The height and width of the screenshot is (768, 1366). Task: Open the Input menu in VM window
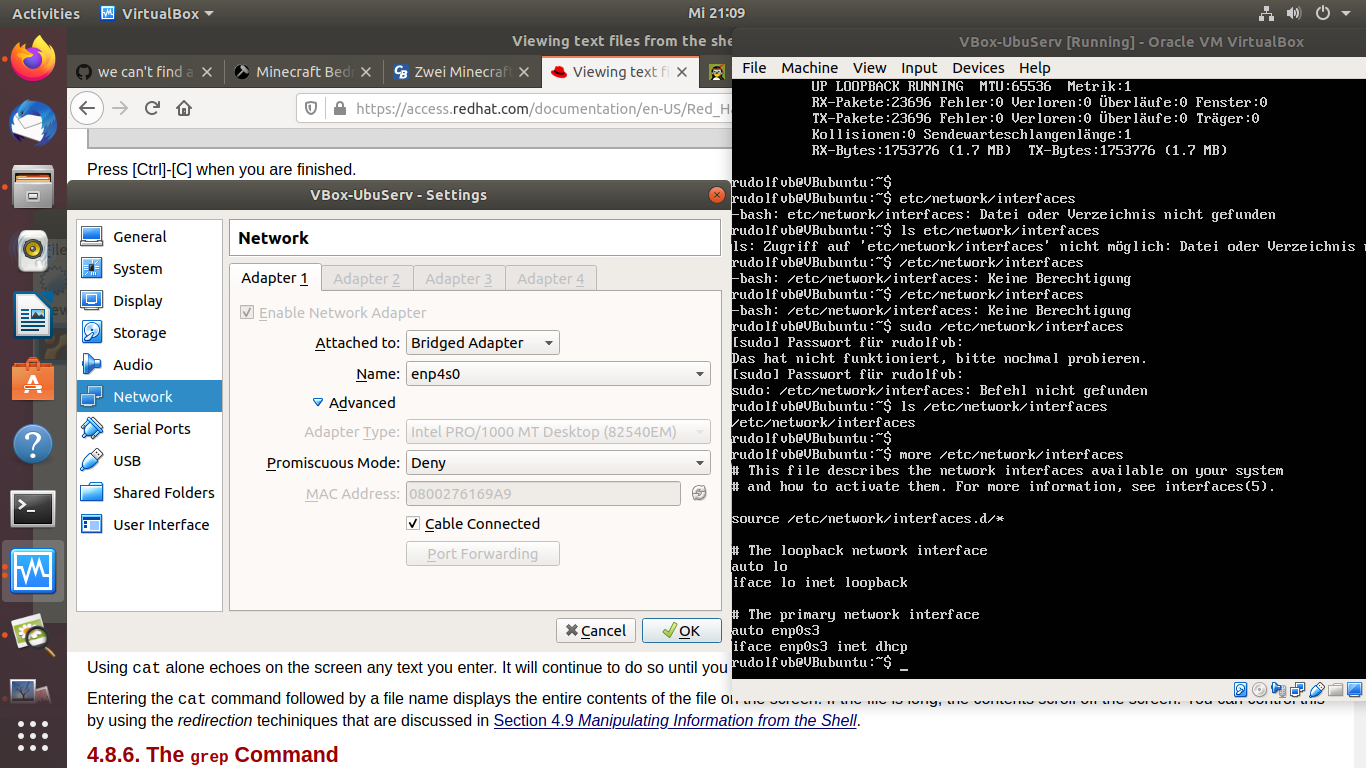click(919, 68)
